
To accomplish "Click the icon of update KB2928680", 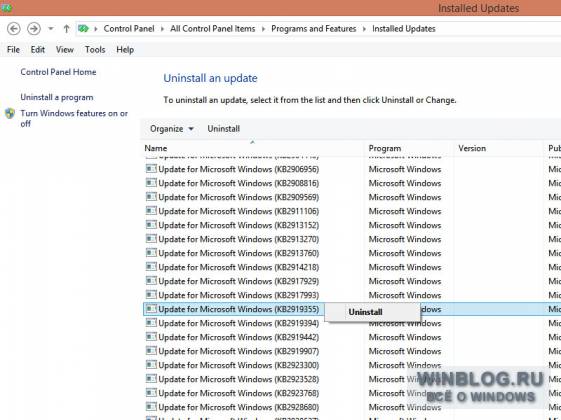I will tap(151, 406).
